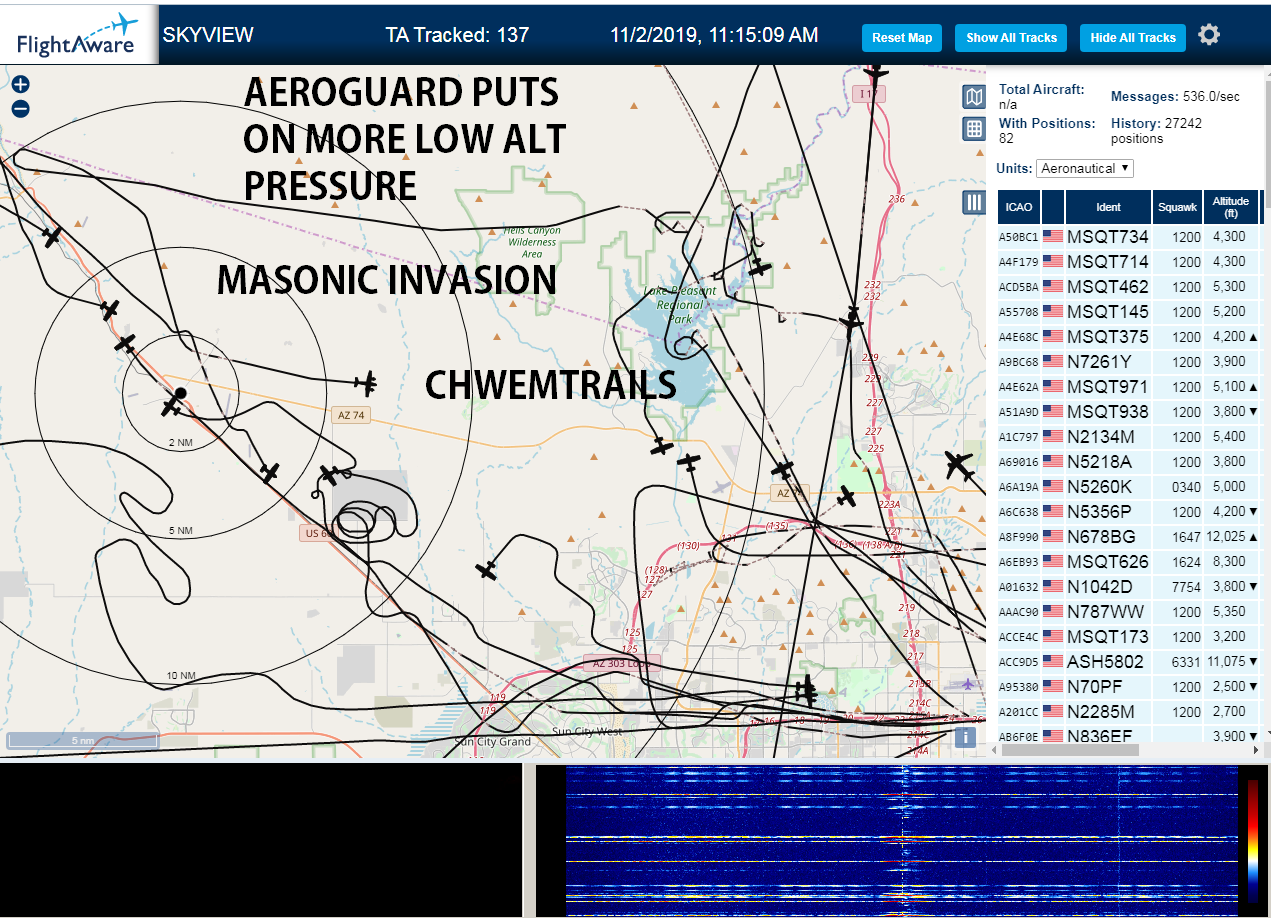Select the N5218A ident
This screenshot has height=919, width=1271.
1100,462
